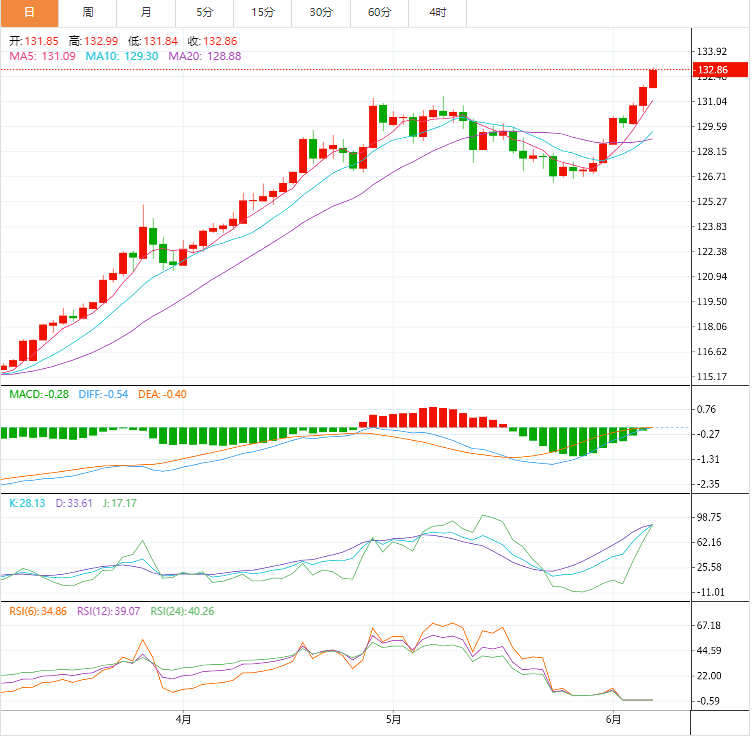This screenshot has width=756, height=749.
Task: Click the MA5: 131.09 legend label
Action: coord(42,57)
